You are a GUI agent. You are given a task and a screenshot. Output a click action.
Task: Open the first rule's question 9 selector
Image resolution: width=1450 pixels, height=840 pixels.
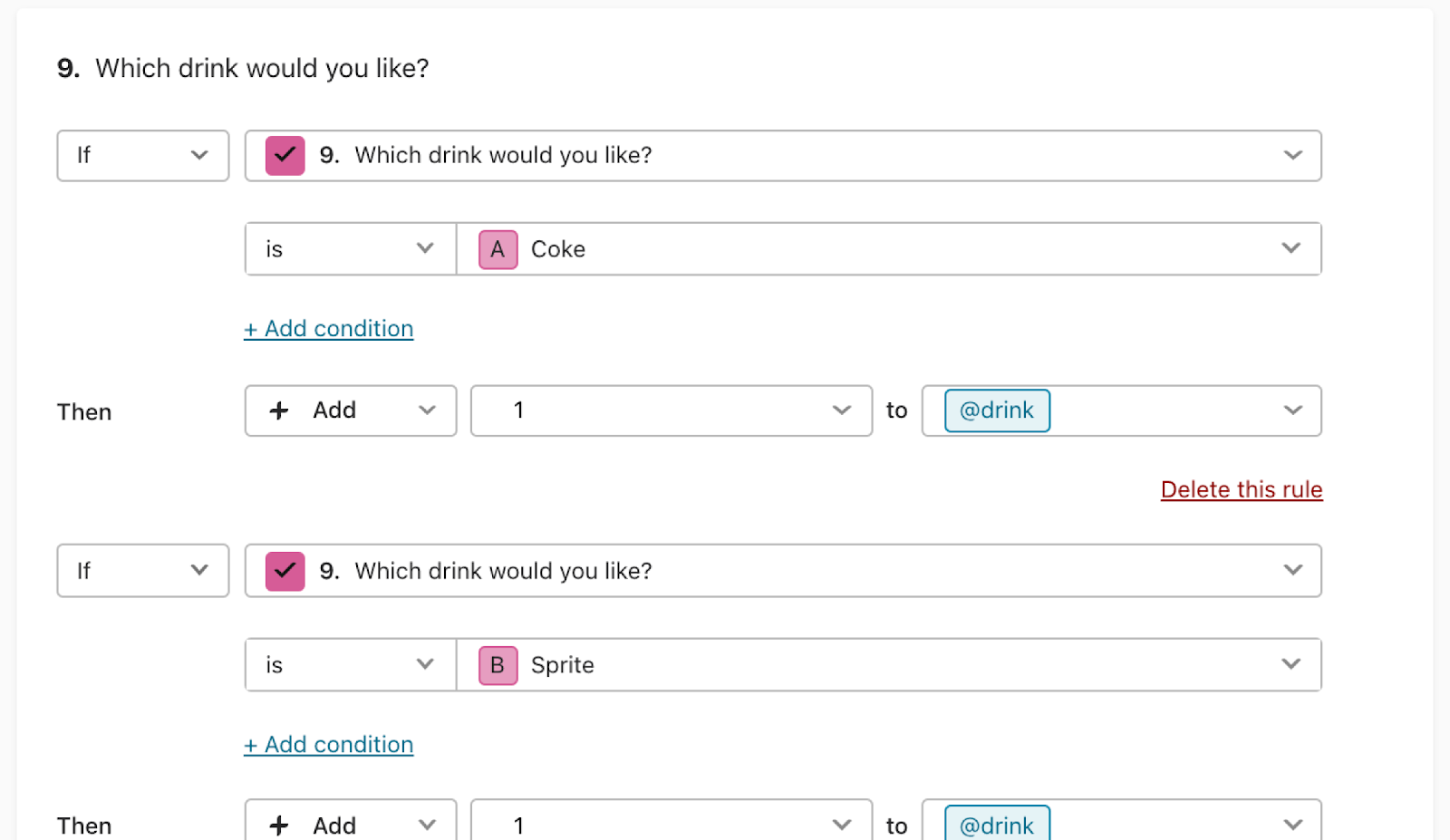783,156
